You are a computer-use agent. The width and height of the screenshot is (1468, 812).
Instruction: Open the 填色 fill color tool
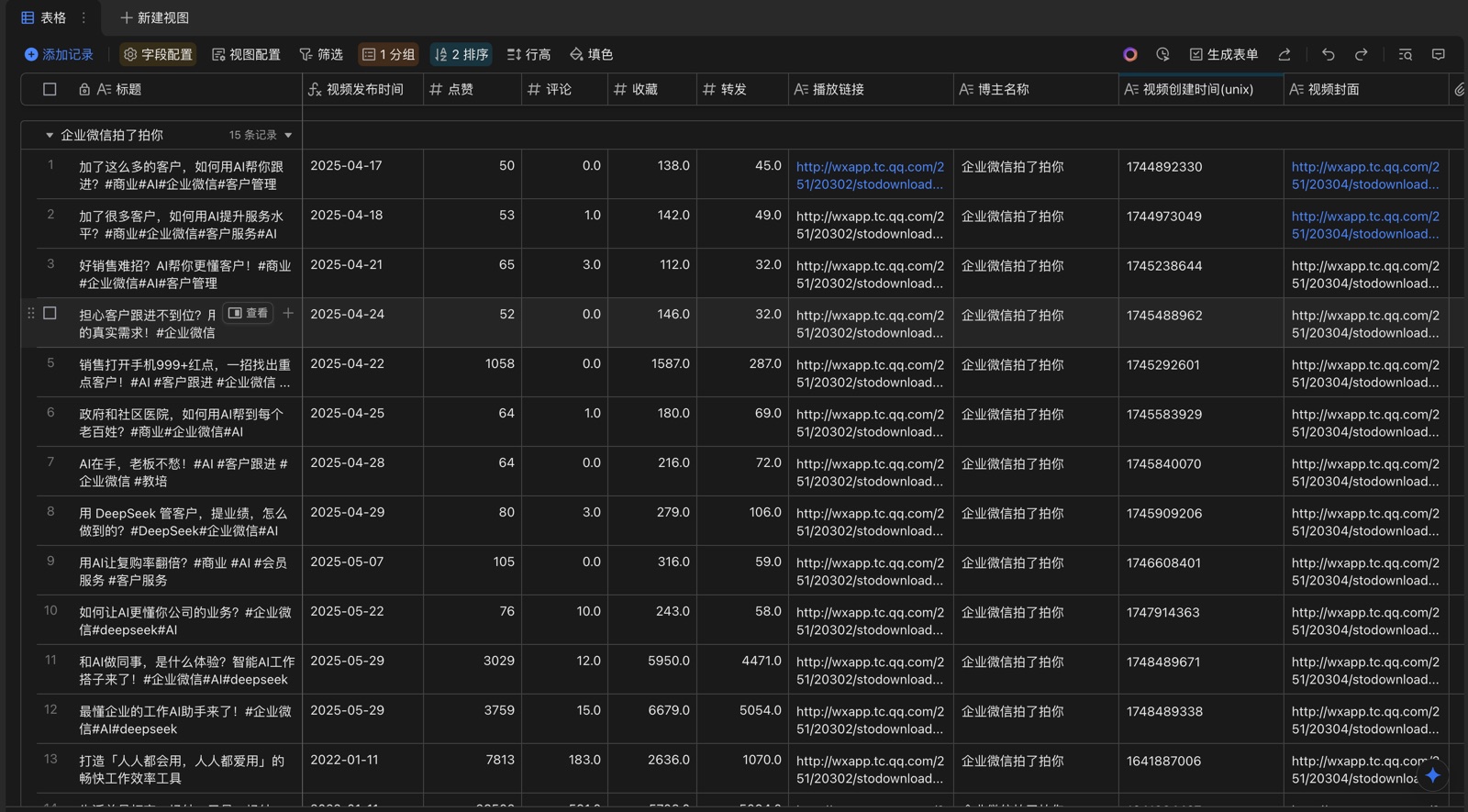click(x=591, y=54)
